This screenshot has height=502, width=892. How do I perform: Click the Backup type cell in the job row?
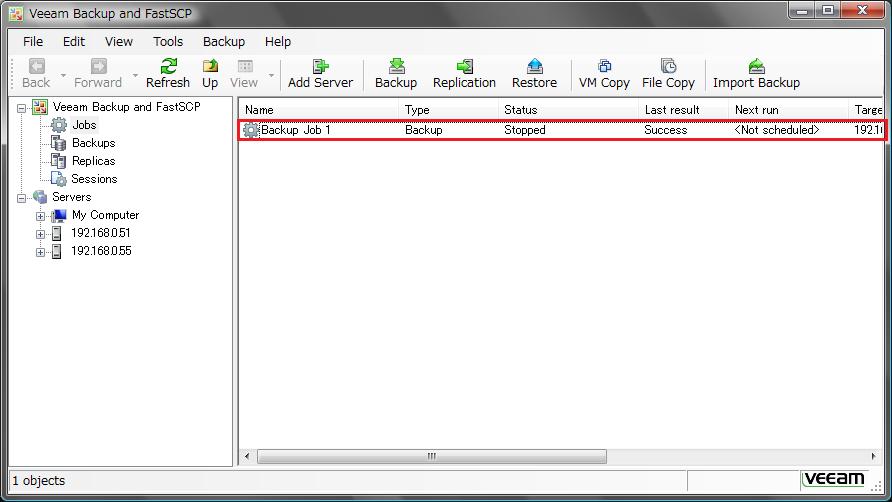click(423, 130)
